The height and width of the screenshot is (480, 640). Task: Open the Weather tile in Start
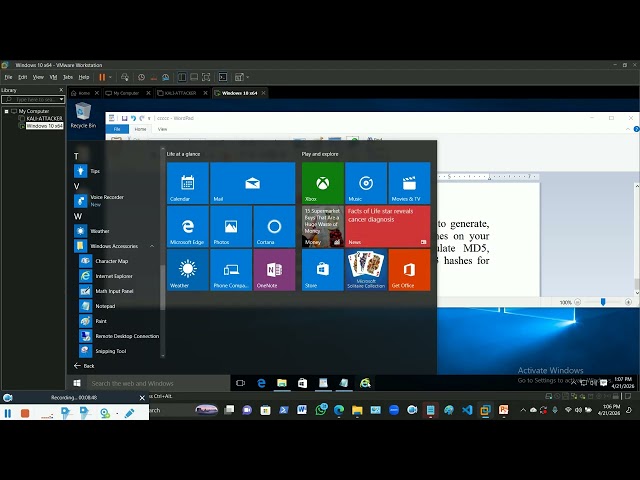(x=188, y=270)
